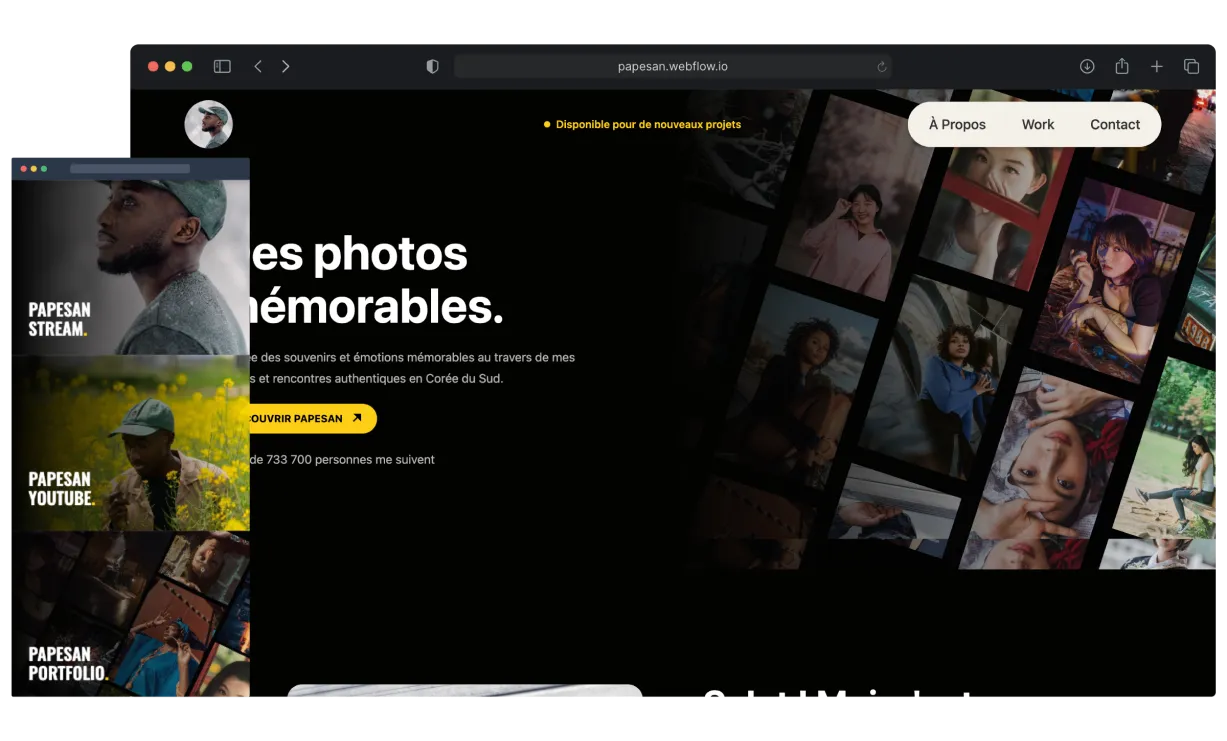Screen dimensions: 1227x741
Task: Add a new tab with plus icon
Action: click(x=1157, y=66)
